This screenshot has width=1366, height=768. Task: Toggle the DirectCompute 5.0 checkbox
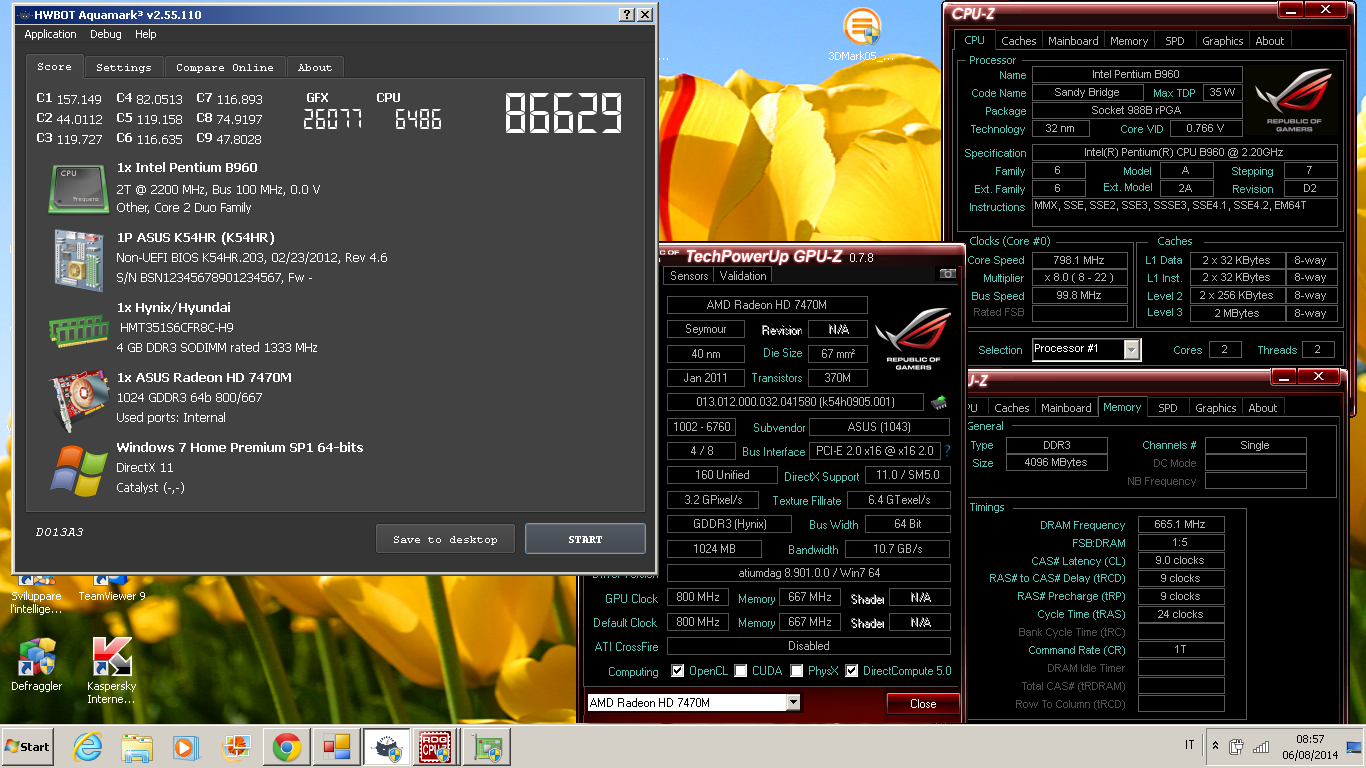click(x=852, y=671)
